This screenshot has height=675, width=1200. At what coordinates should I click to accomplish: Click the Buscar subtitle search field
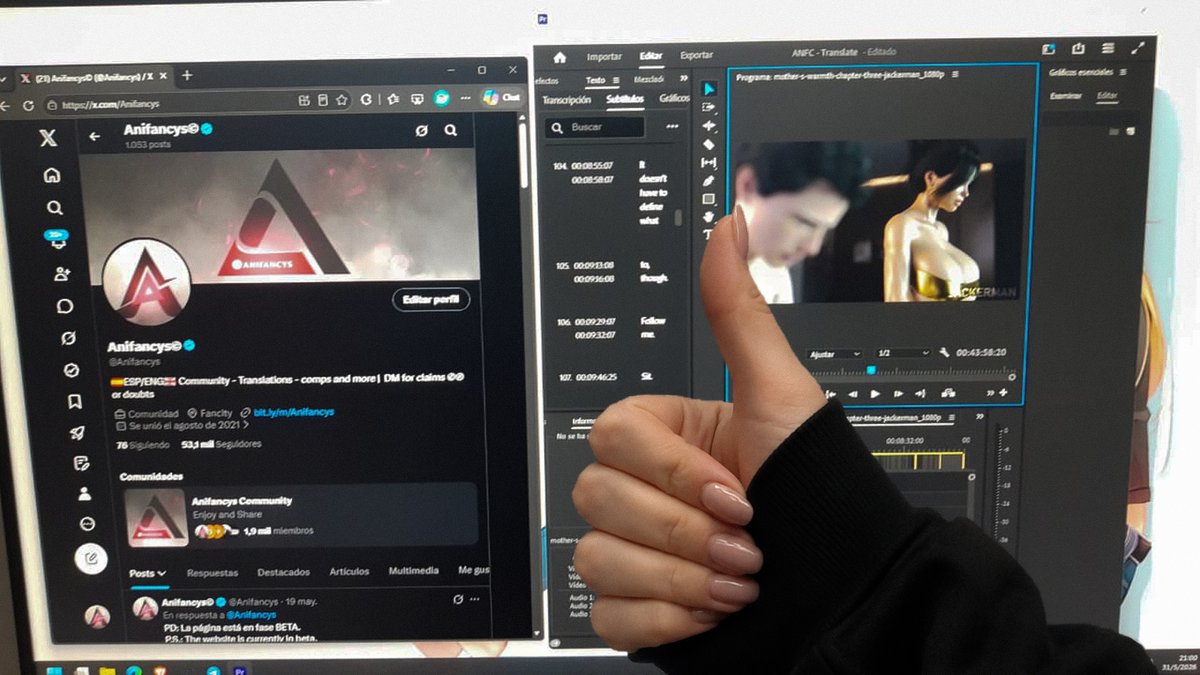tap(594, 127)
